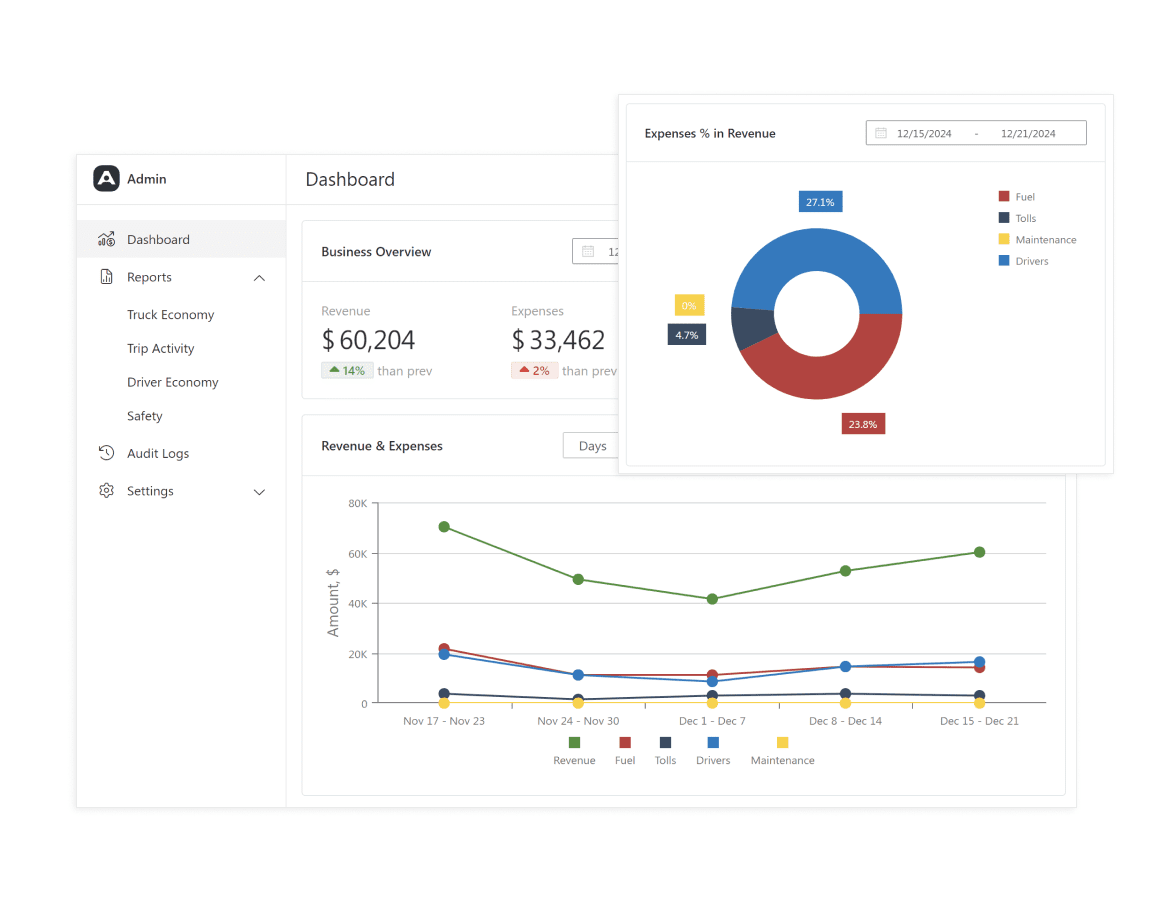Click the Drivers point for Dec 15 - Dec 21
The height and width of the screenshot is (910, 1160).
(979, 661)
